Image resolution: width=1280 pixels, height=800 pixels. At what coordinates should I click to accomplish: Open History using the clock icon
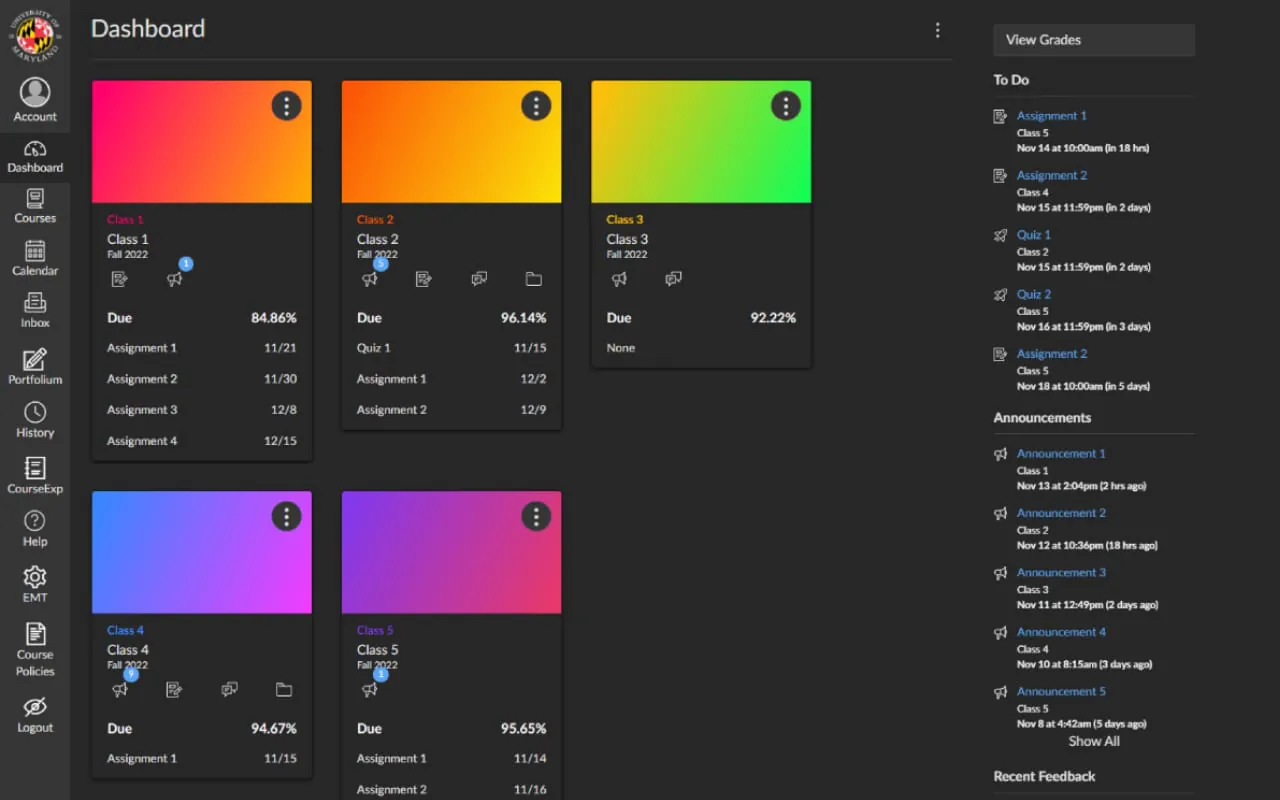point(35,418)
